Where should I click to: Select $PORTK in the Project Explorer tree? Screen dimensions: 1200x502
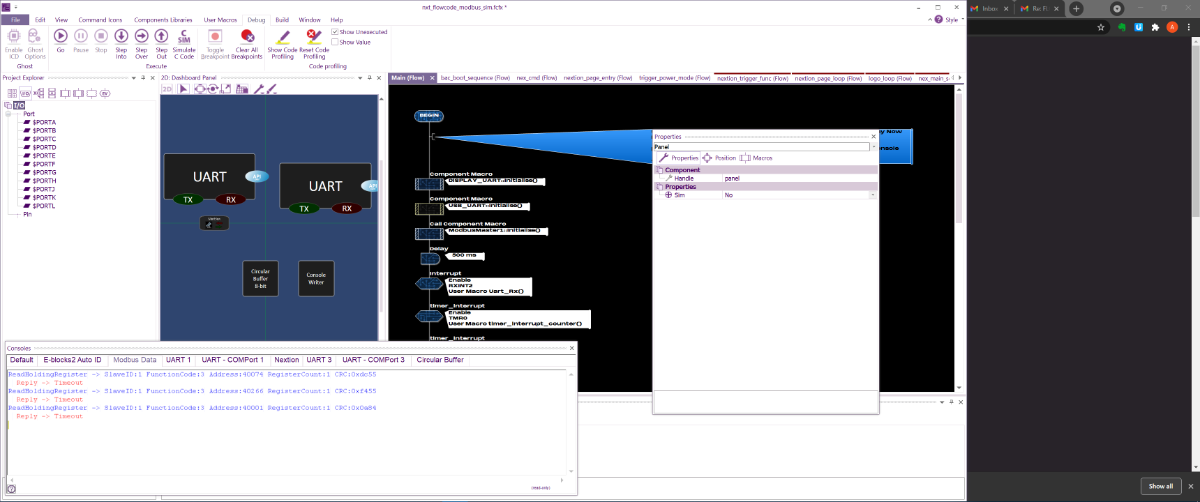click(x=44, y=197)
